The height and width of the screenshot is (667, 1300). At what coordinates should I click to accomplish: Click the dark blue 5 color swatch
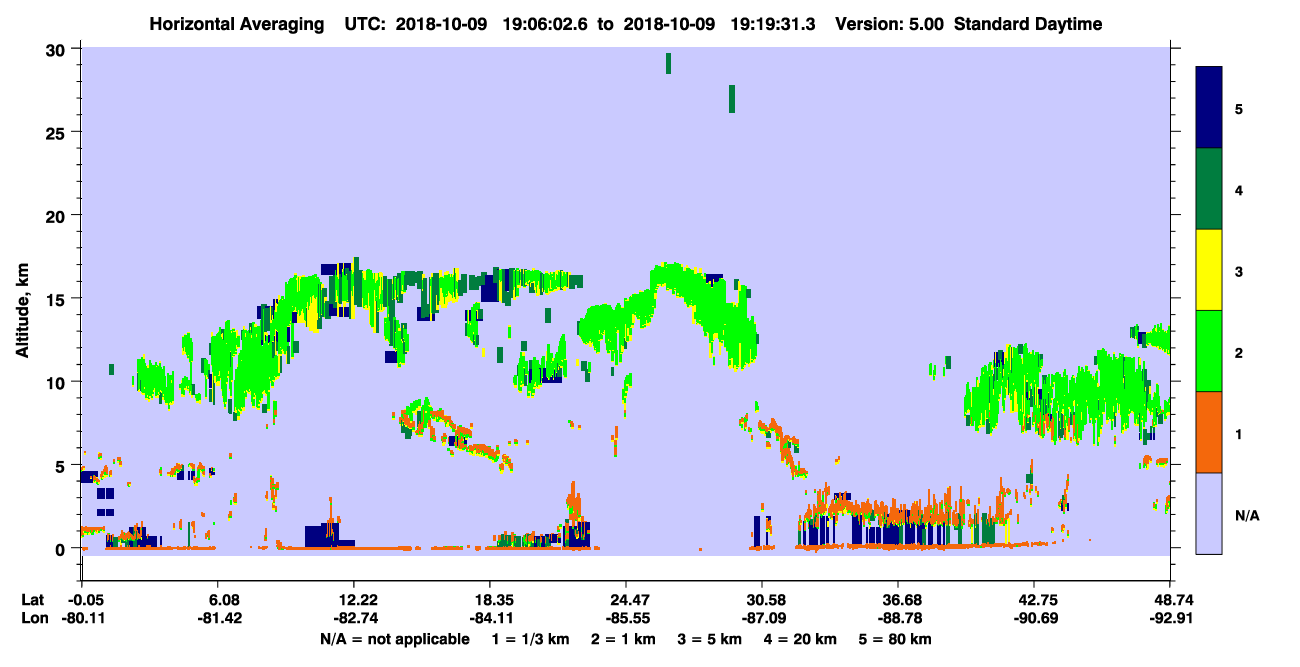click(x=1209, y=108)
